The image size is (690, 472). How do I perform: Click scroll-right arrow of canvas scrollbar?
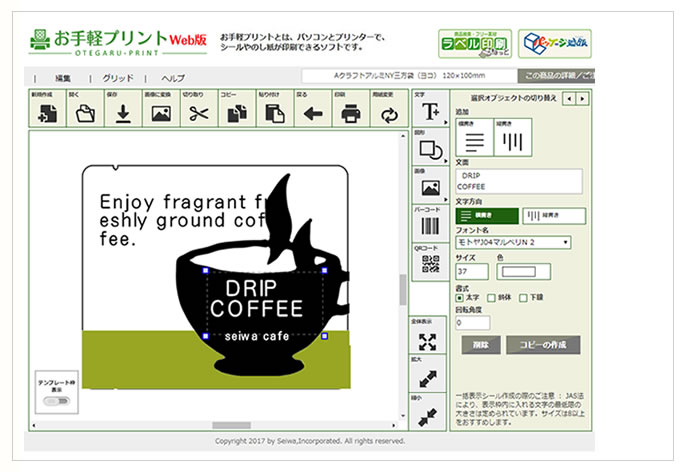pos(394,425)
